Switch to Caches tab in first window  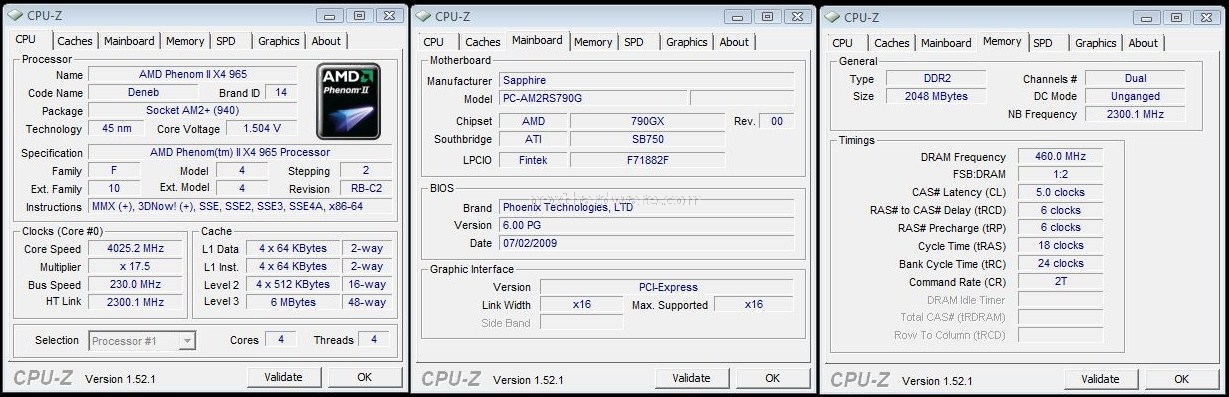tap(75, 41)
